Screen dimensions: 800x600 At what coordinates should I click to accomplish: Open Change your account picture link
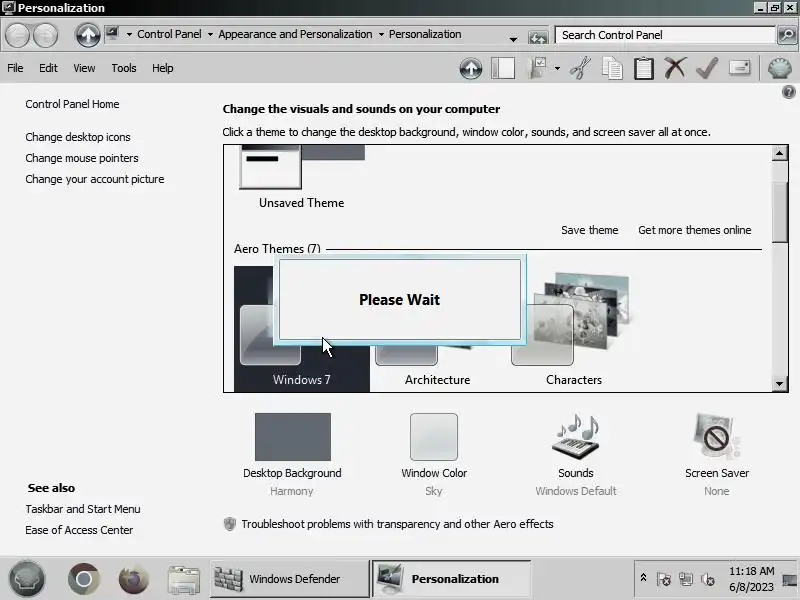pos(95,179)
